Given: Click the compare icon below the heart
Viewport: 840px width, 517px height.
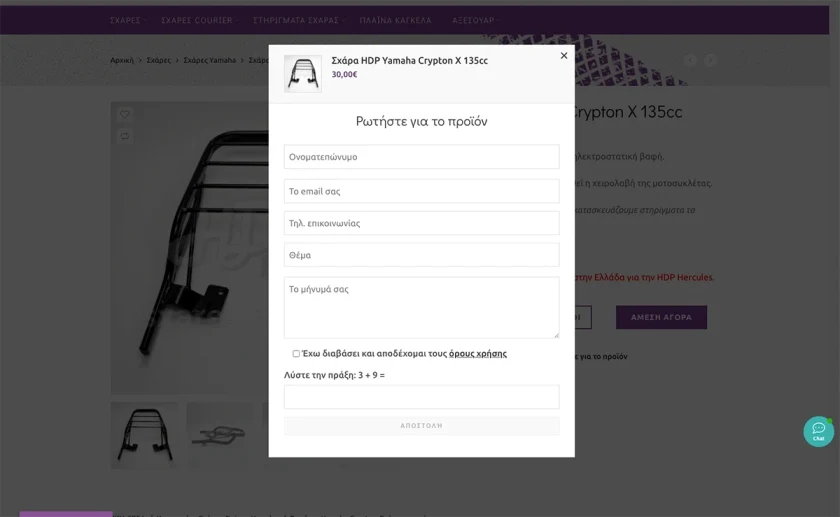Looking at the screenshot, I should pyautogui.click(x=125, y=136).
